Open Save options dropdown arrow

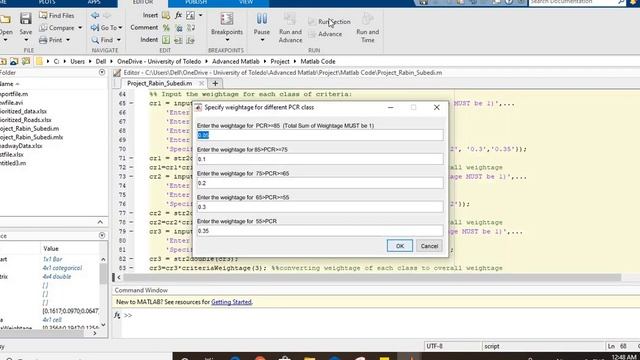(x=26, y=40)
